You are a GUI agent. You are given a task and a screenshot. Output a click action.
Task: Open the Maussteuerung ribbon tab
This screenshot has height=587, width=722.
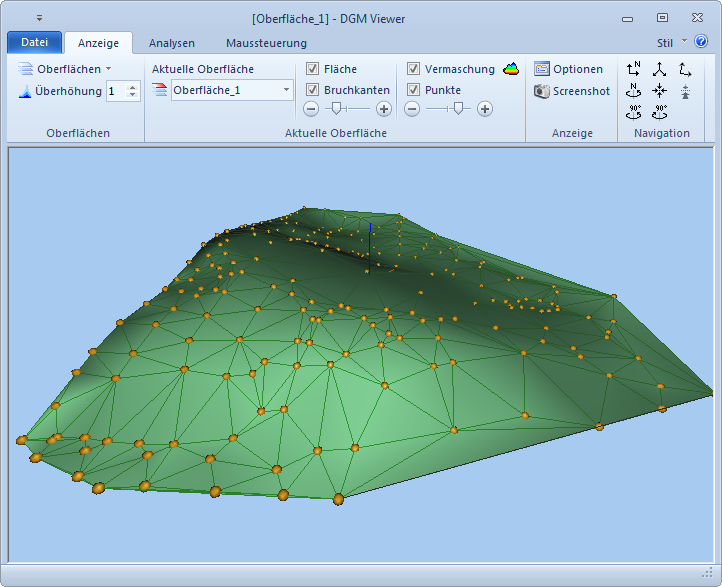click(x=266, y=43)
